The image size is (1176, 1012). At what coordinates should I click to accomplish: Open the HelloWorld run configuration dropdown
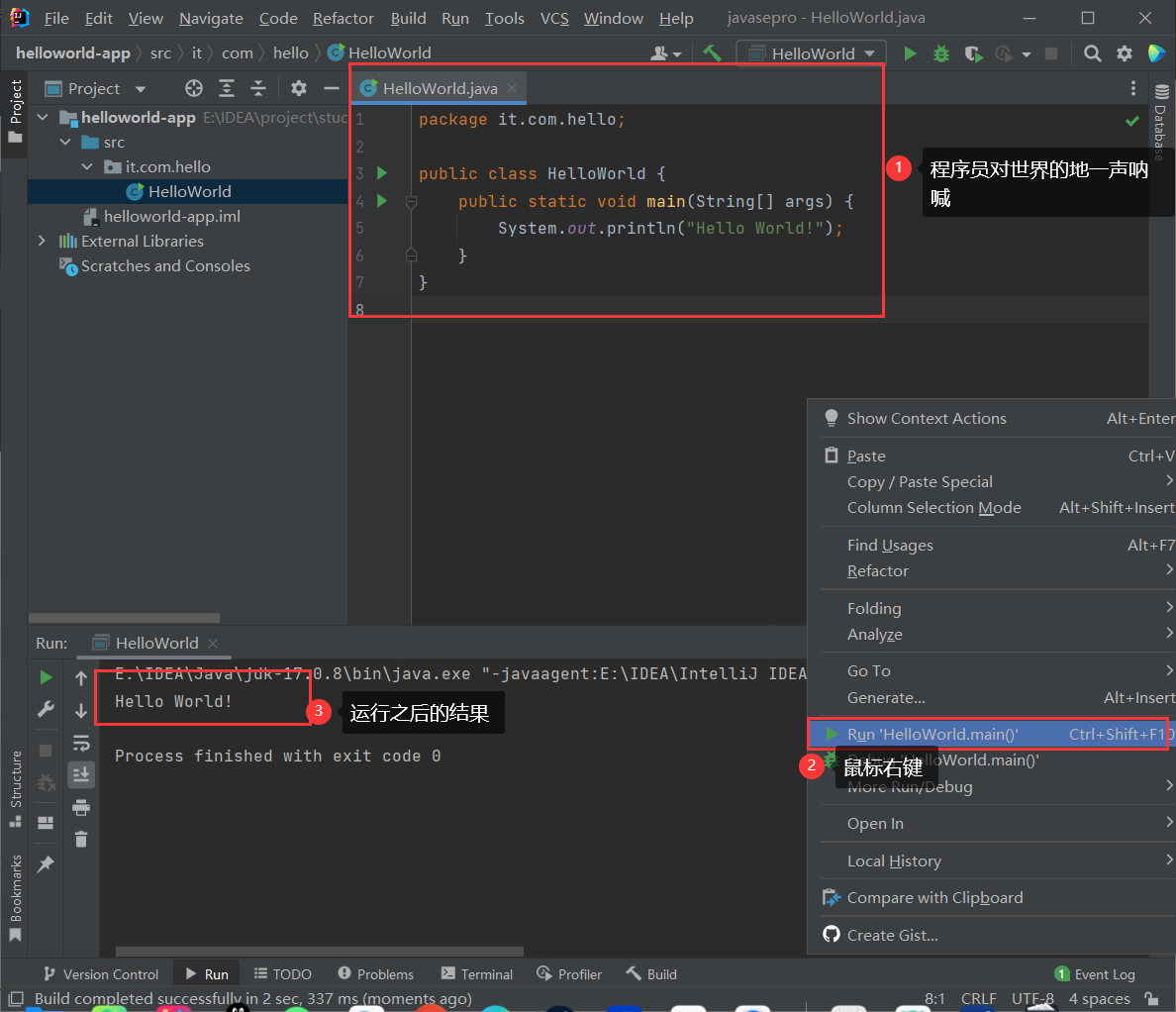812,53
